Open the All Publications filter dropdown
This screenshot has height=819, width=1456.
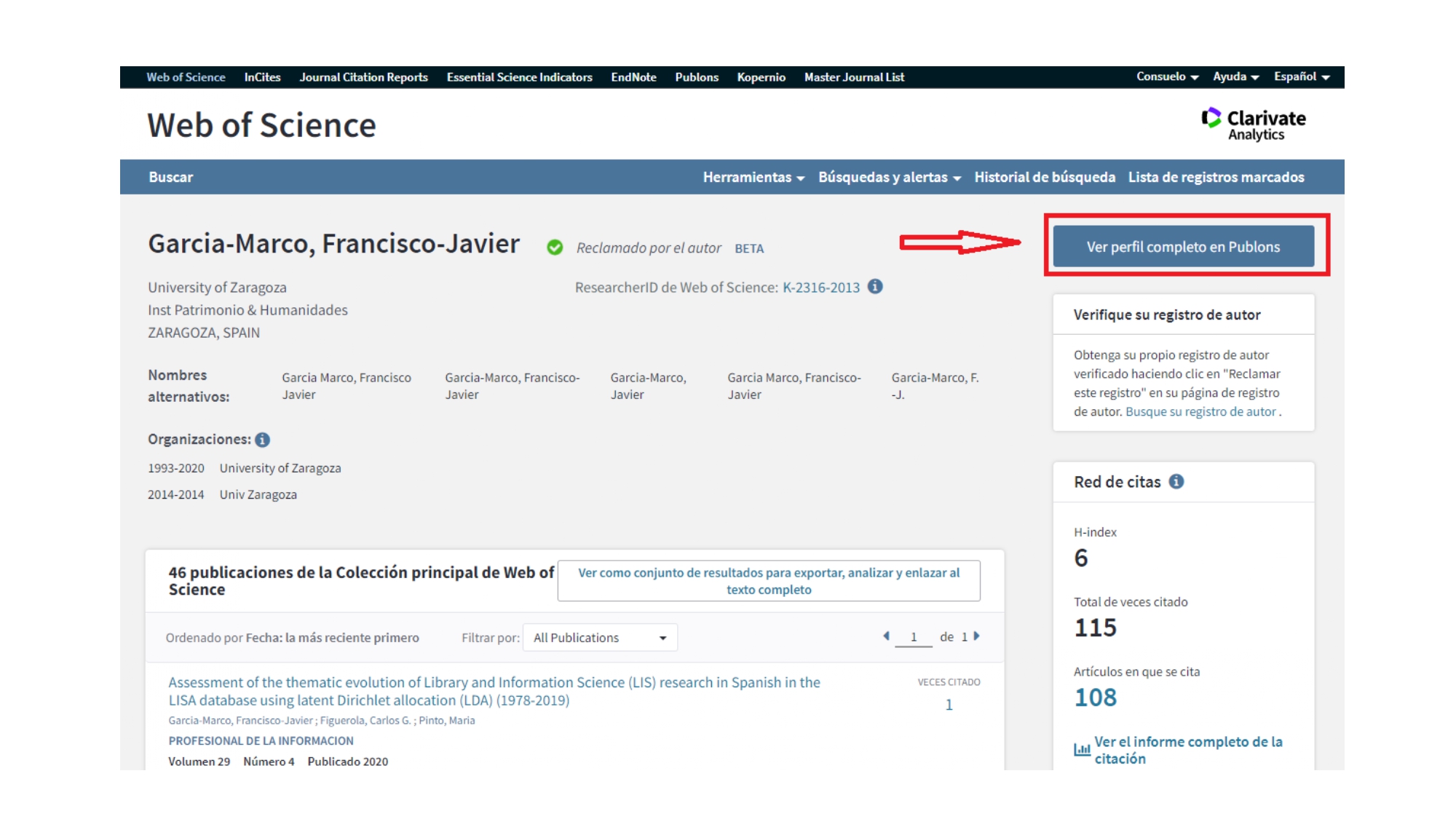pos(600,638)
